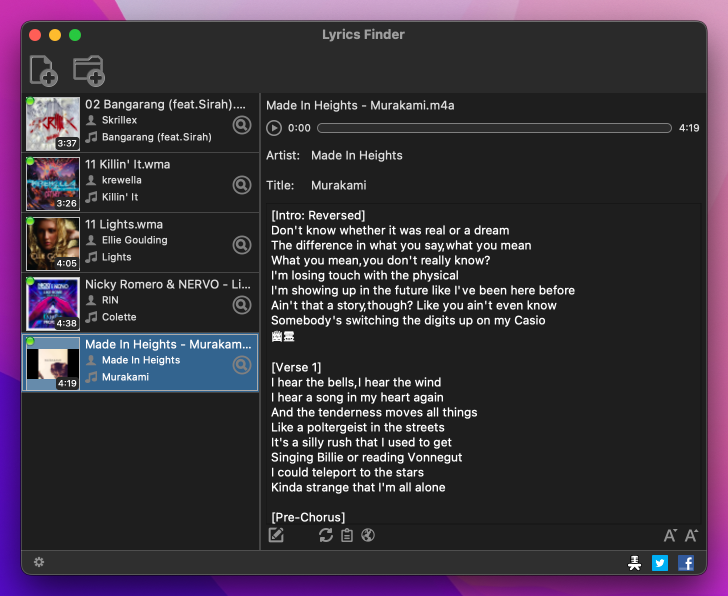Click artist name 'RIN' in list

110,300
